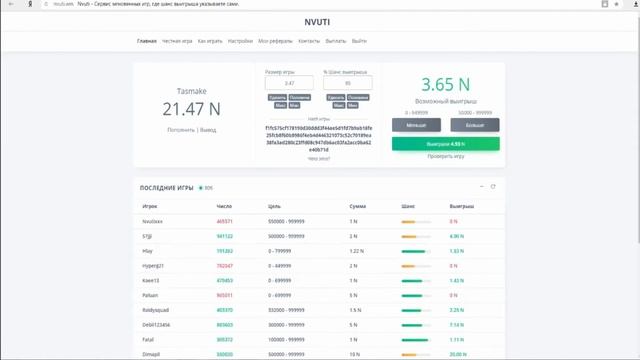Open the Настройки menu item
Screen dimensions: 640x360
[x=240, y=41]
